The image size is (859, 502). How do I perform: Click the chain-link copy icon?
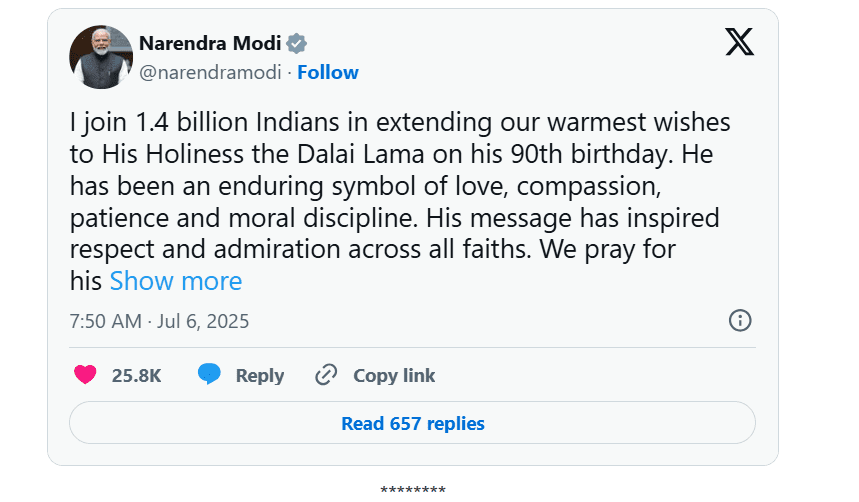(326, 375)
